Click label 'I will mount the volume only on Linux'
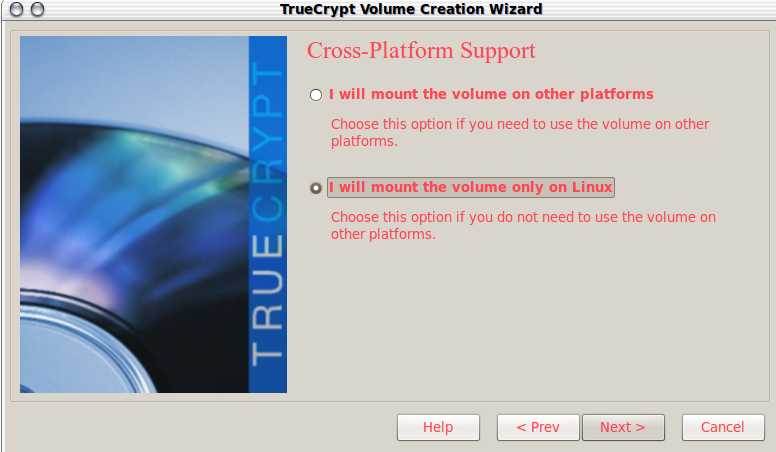Image resolution: width=776 pixels, height=452 pixels. pos(471,187)
